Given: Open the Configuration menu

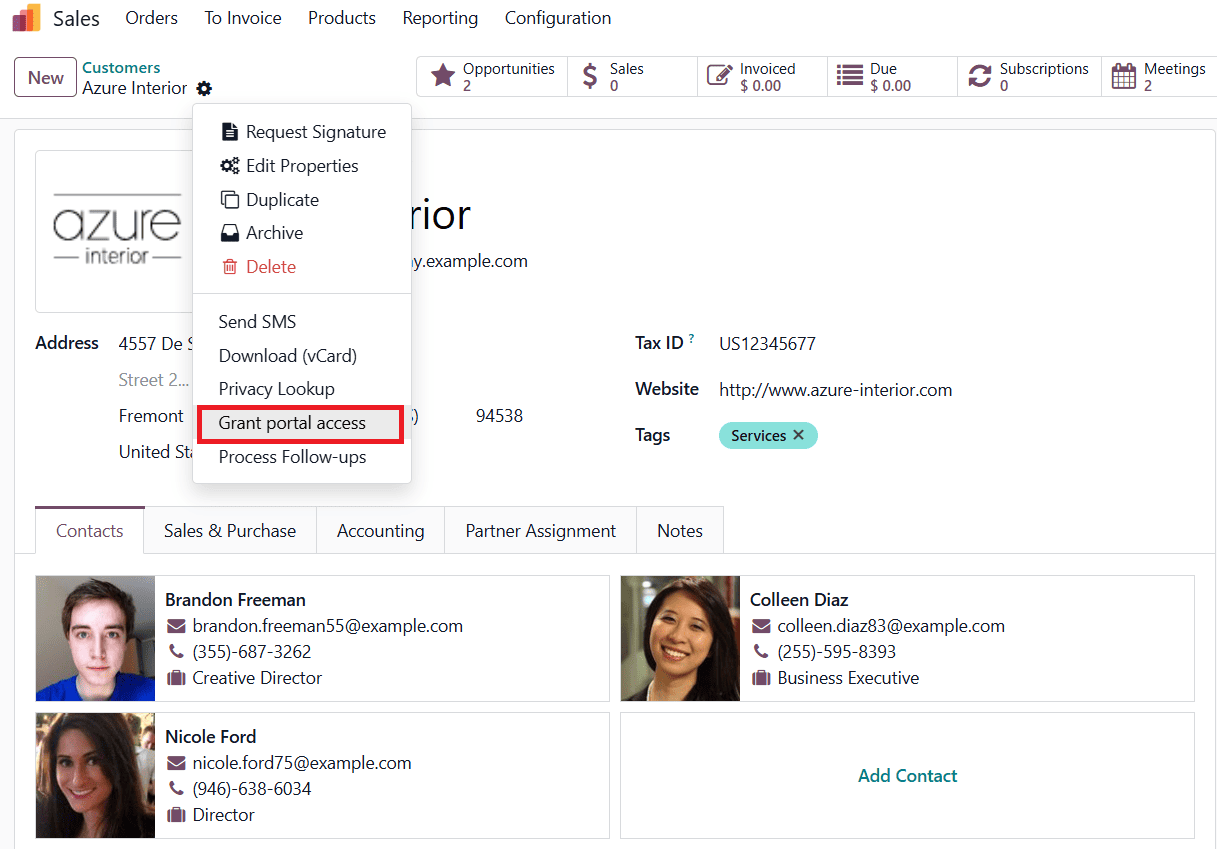Looking at the screenshot, I should [557, 18].
